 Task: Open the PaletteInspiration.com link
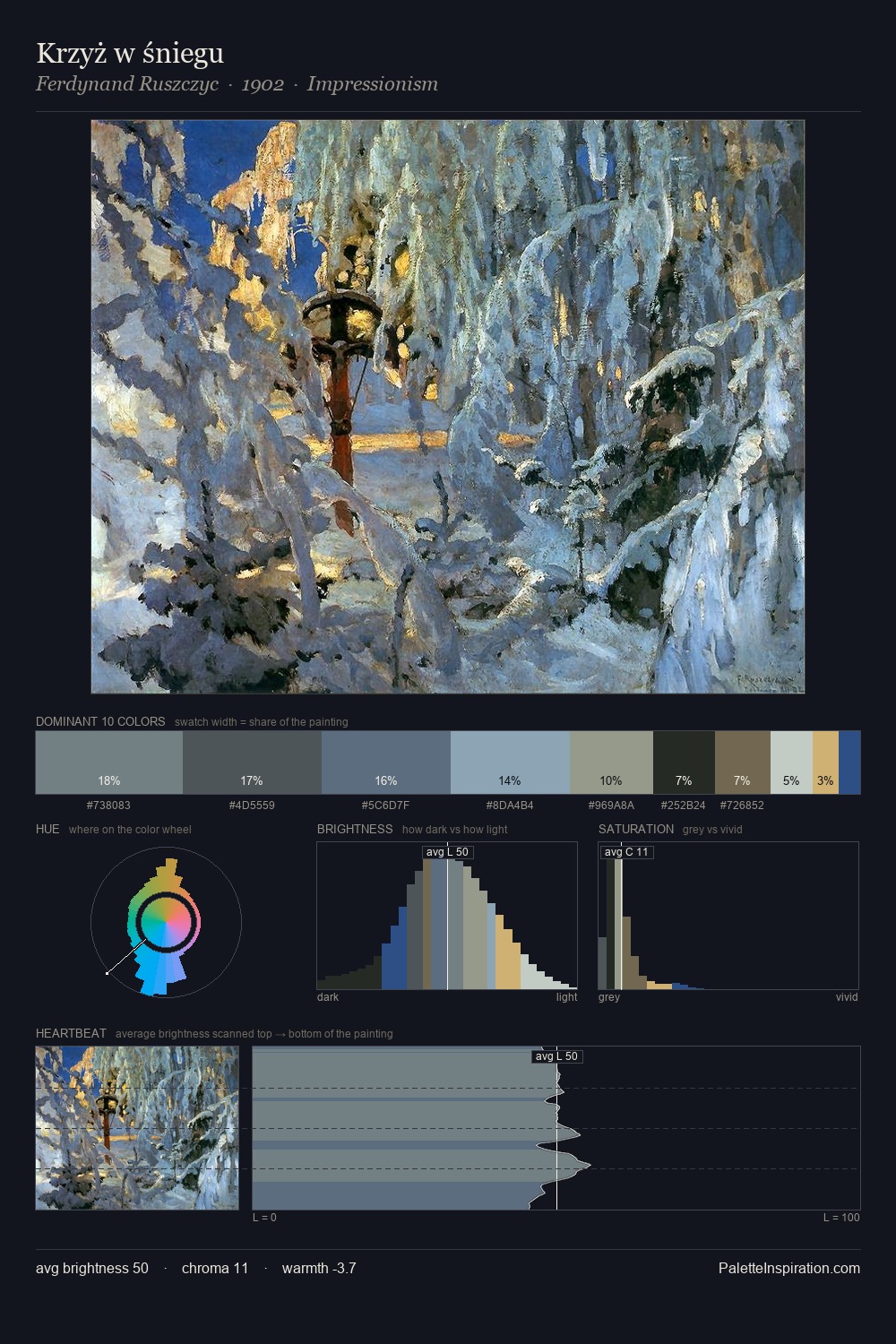789,1268
